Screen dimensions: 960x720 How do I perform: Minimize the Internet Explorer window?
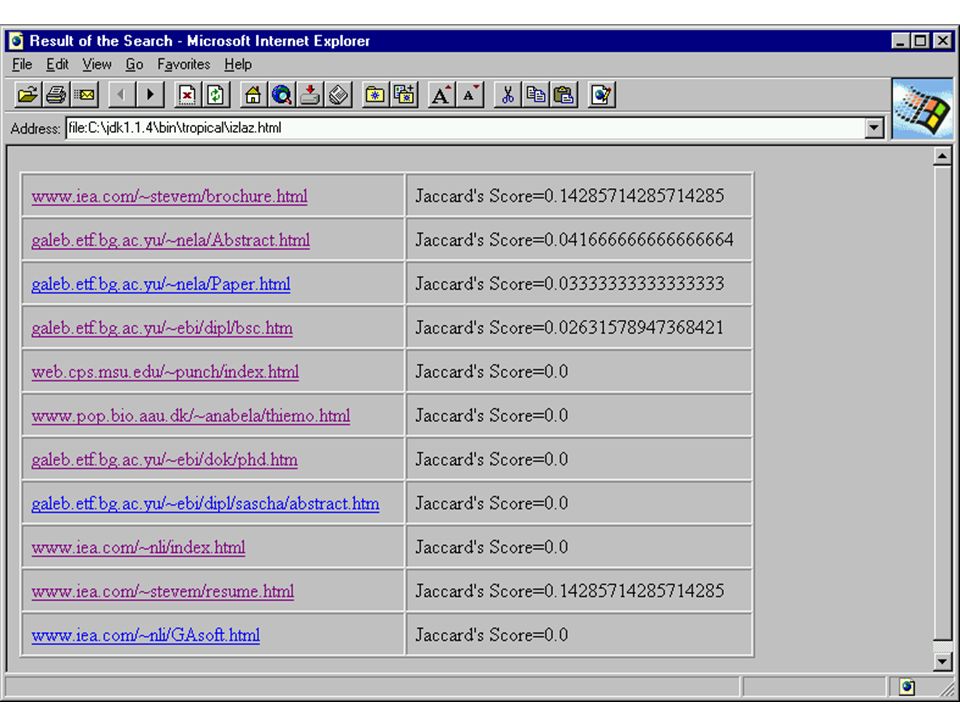pyautogui.click(x=900, y=41)
